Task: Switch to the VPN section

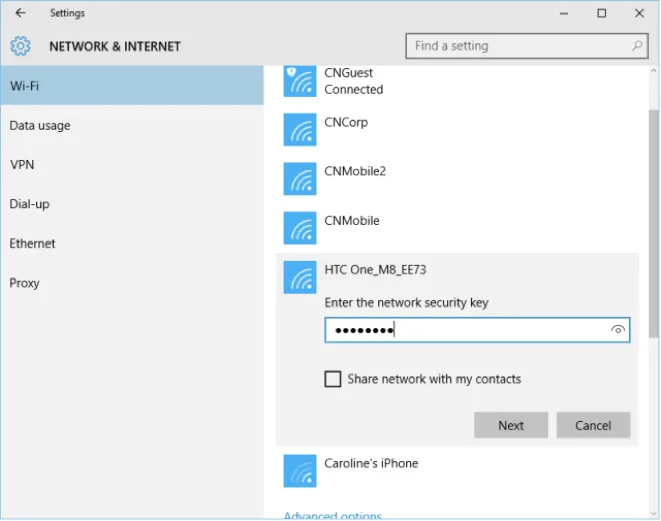Action: click(22, 165)
